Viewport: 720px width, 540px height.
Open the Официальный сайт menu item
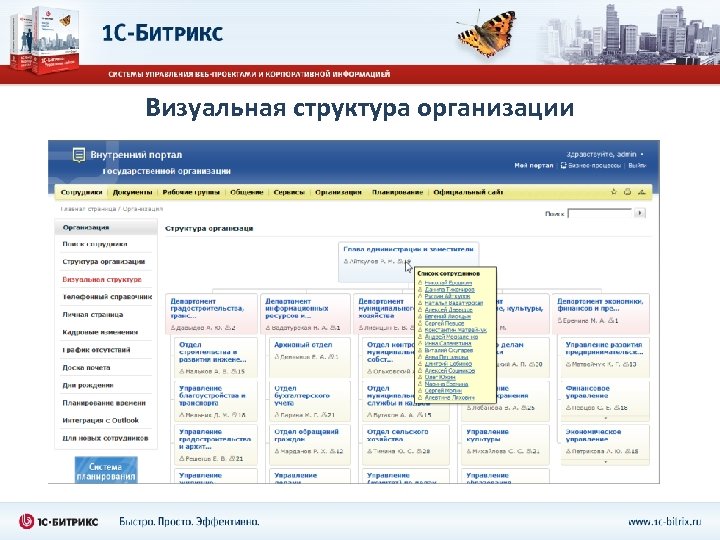click(x=468, y=192)
